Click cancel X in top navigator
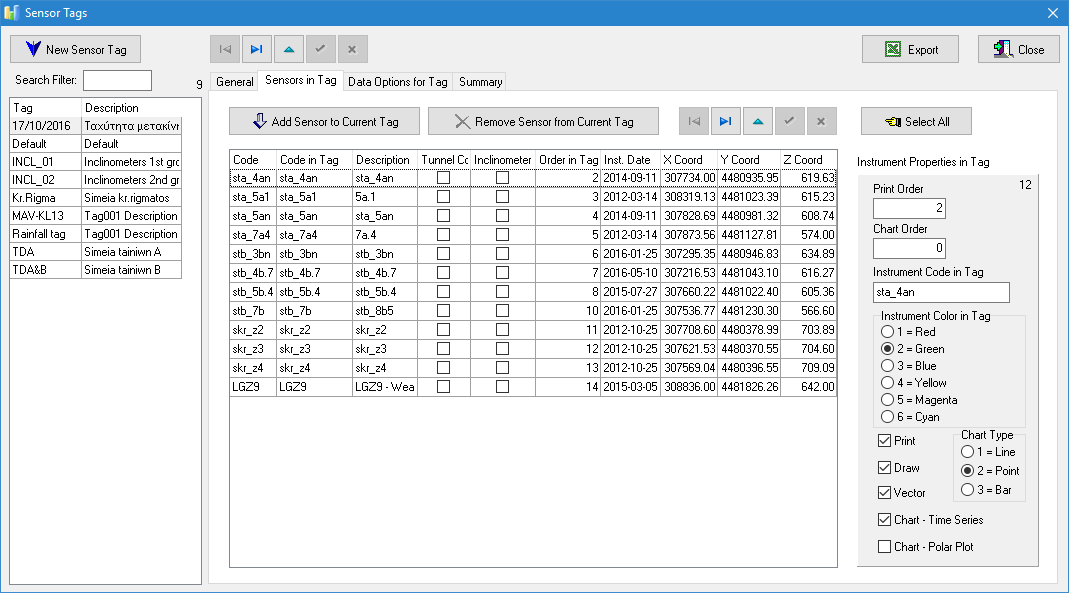This screenshot has width=1069, height=593. [352, 49]
